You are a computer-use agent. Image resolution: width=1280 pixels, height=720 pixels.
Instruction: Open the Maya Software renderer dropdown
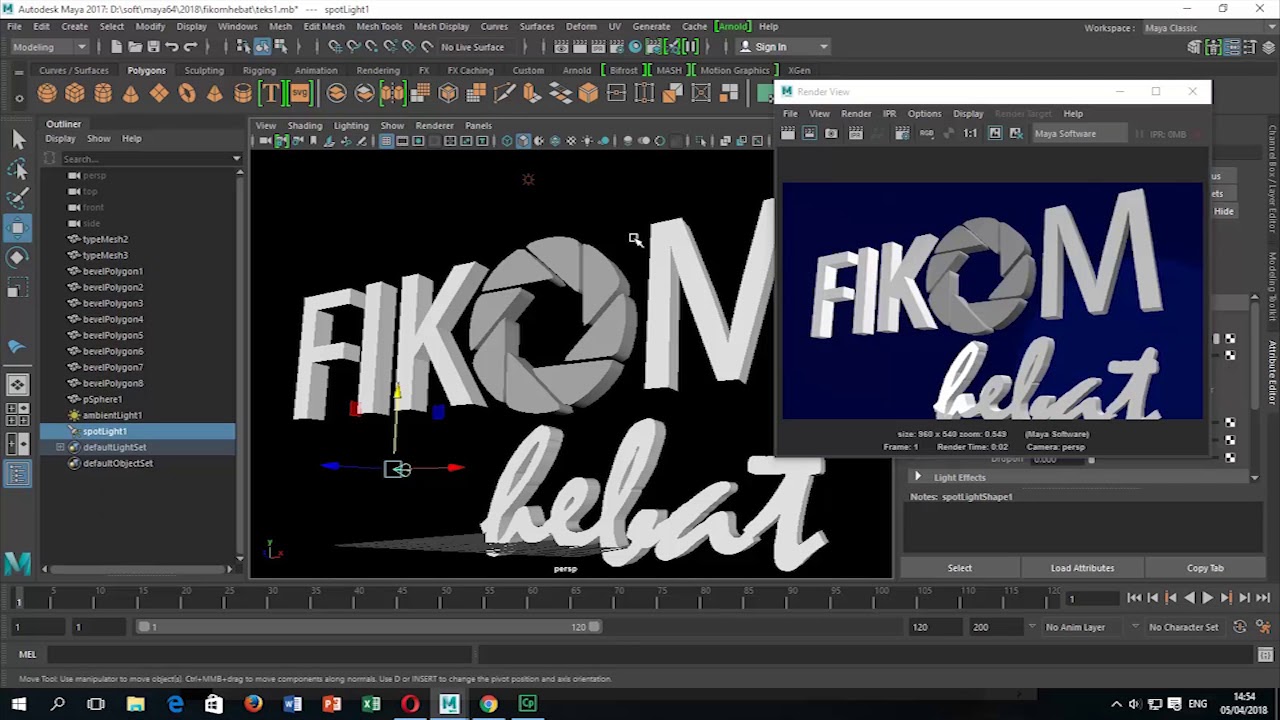(x=1080, y=133)
